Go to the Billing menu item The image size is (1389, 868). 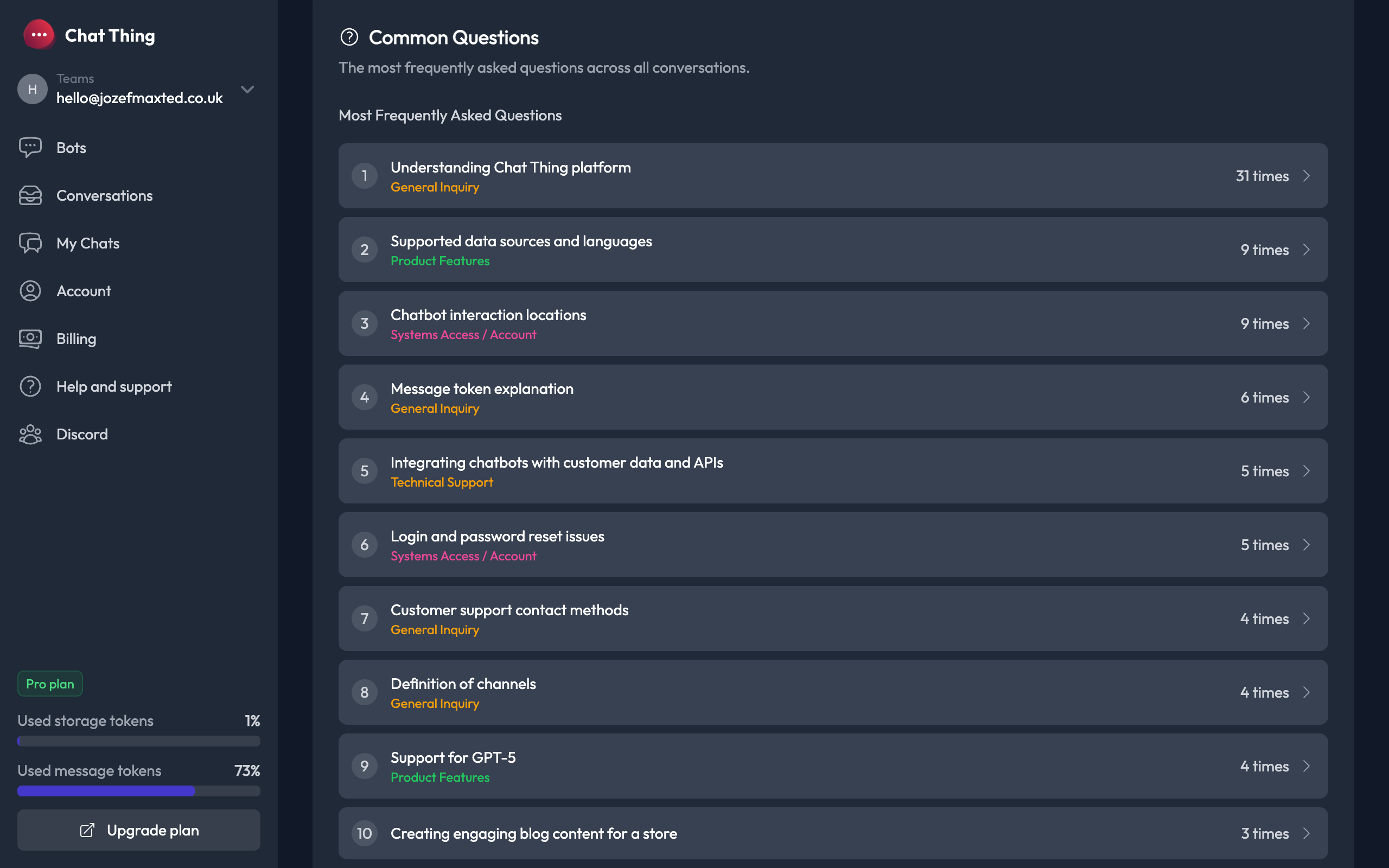77,339
